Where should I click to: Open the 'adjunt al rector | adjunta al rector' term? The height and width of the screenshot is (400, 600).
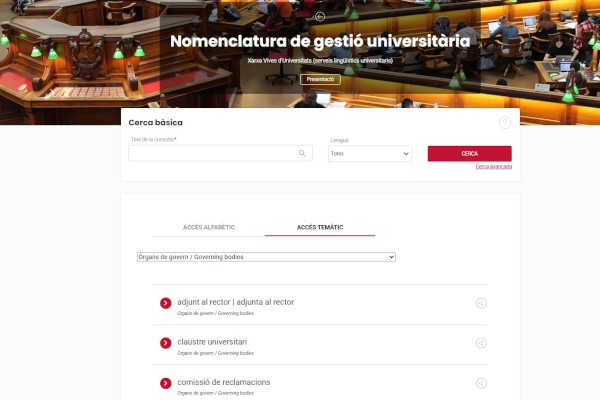click(236, 302)
